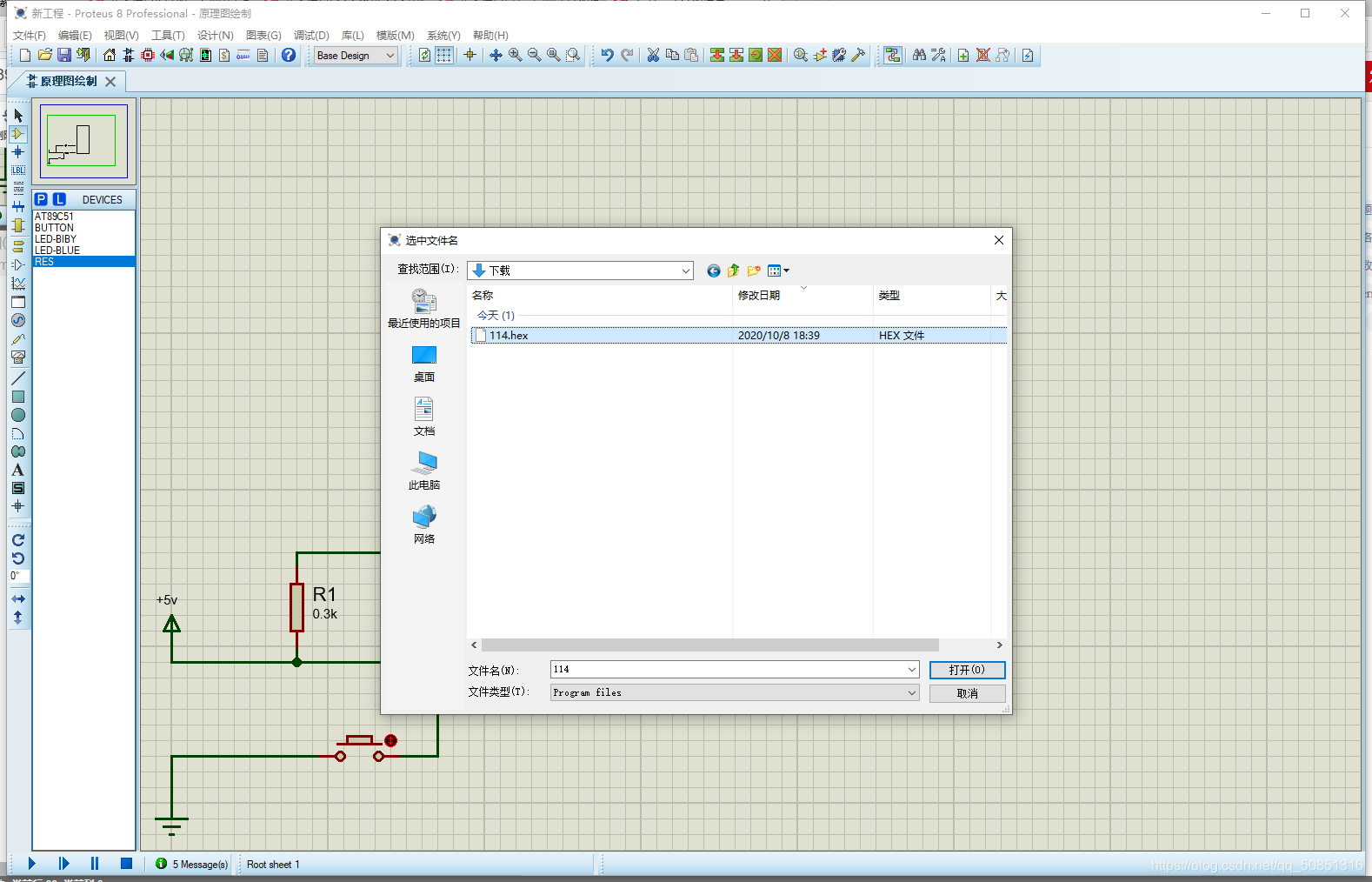Select the 2D box drawing tool
The width and height of the screenshot is (1372, 882).
[18, 397]
